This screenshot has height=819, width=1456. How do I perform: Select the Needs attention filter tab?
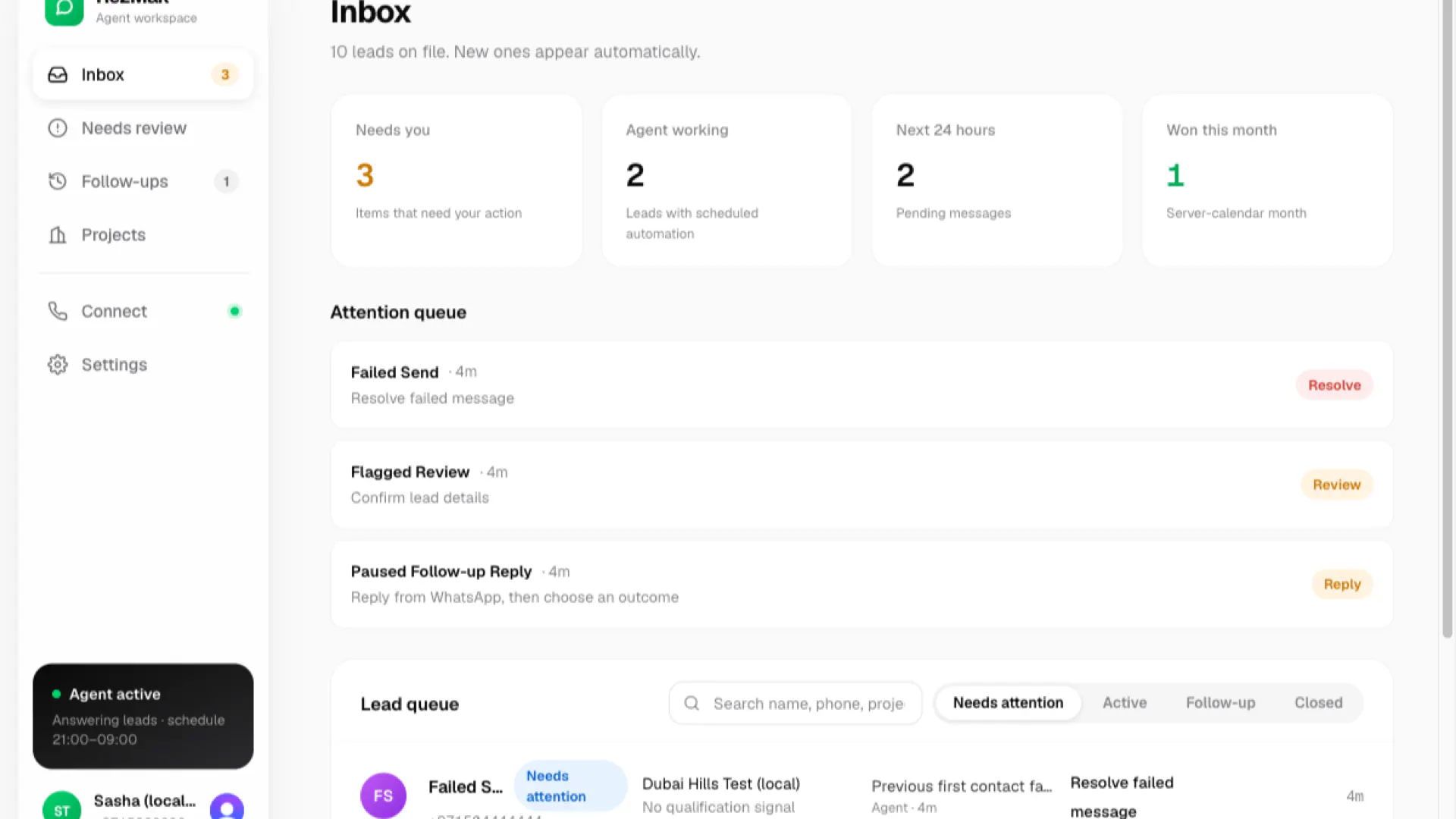(x=1008, y=703)
